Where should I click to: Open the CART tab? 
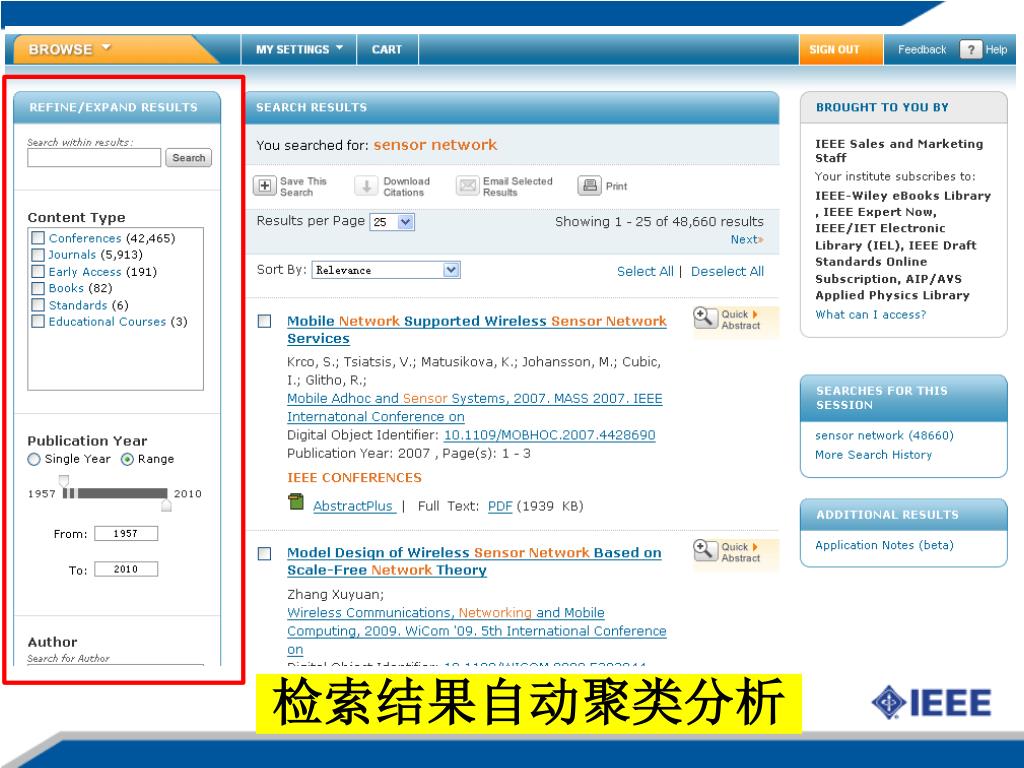[387, 50]
